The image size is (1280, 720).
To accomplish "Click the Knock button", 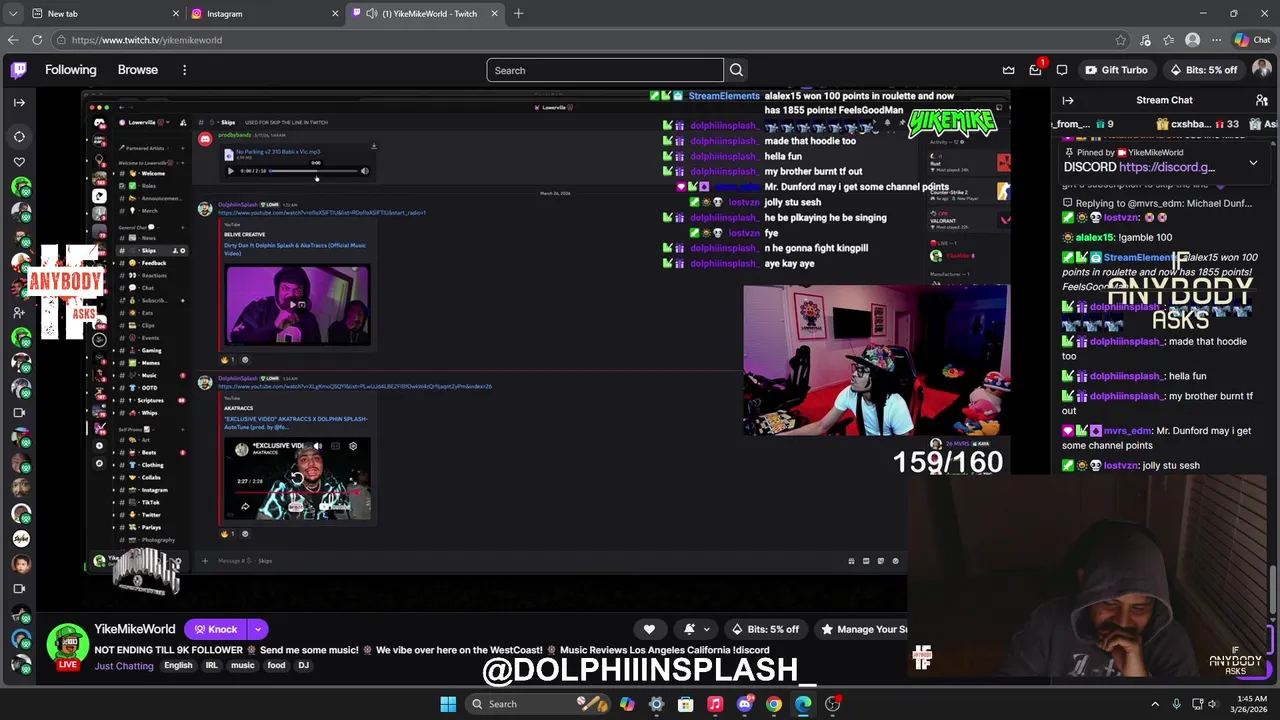I will pos(216,629).
